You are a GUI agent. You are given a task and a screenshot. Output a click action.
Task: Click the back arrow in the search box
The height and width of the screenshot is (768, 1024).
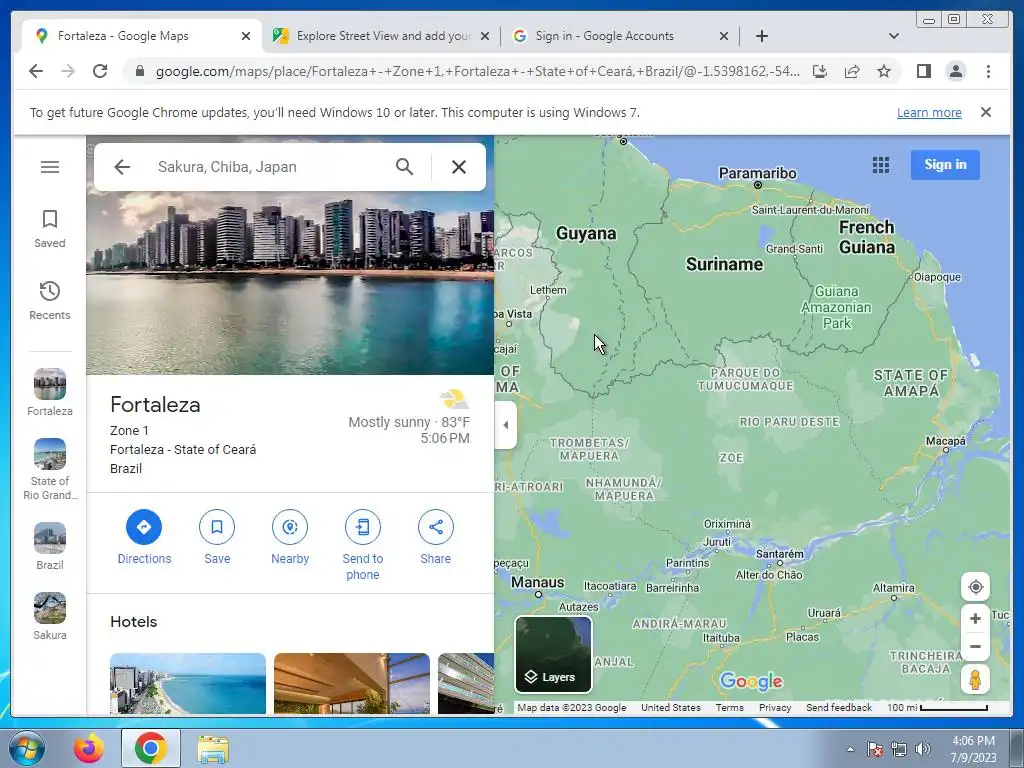click(x=122, y=167)
